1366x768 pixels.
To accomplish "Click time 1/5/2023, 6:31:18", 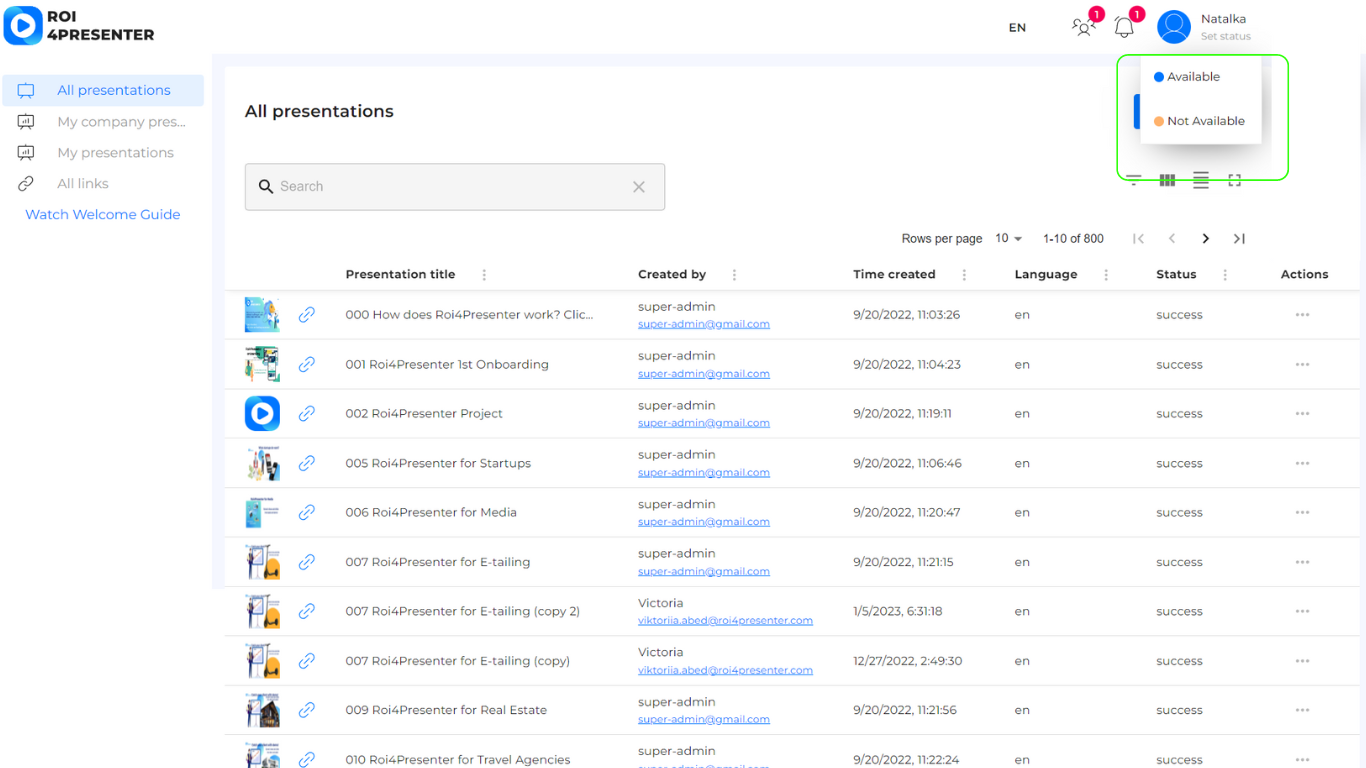I will (898, 611).
